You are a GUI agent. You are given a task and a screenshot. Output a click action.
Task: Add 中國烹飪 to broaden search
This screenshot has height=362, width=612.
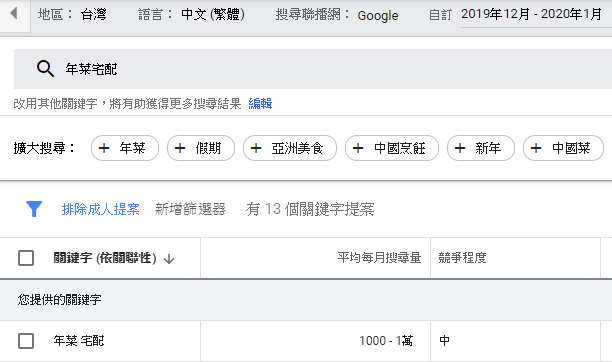tap(392, 148)
